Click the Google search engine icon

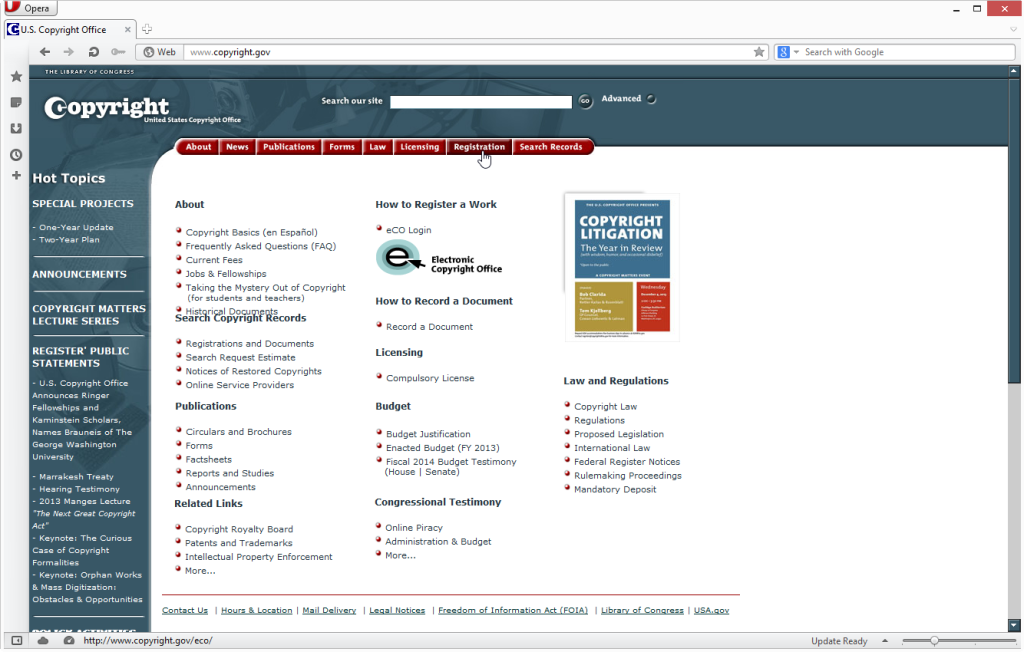coord(784,52)
